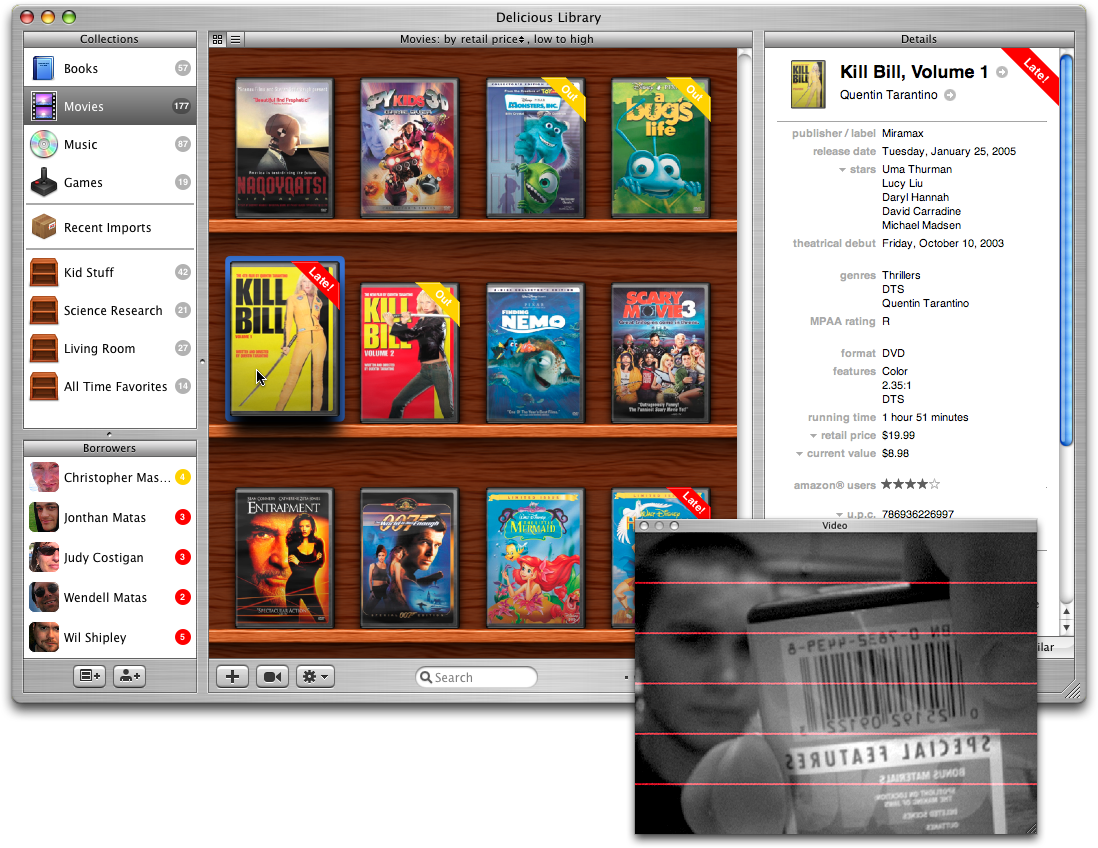Open the All Time Favorites shelf
The image size is (1098, 848).
(x=110, y=386)
